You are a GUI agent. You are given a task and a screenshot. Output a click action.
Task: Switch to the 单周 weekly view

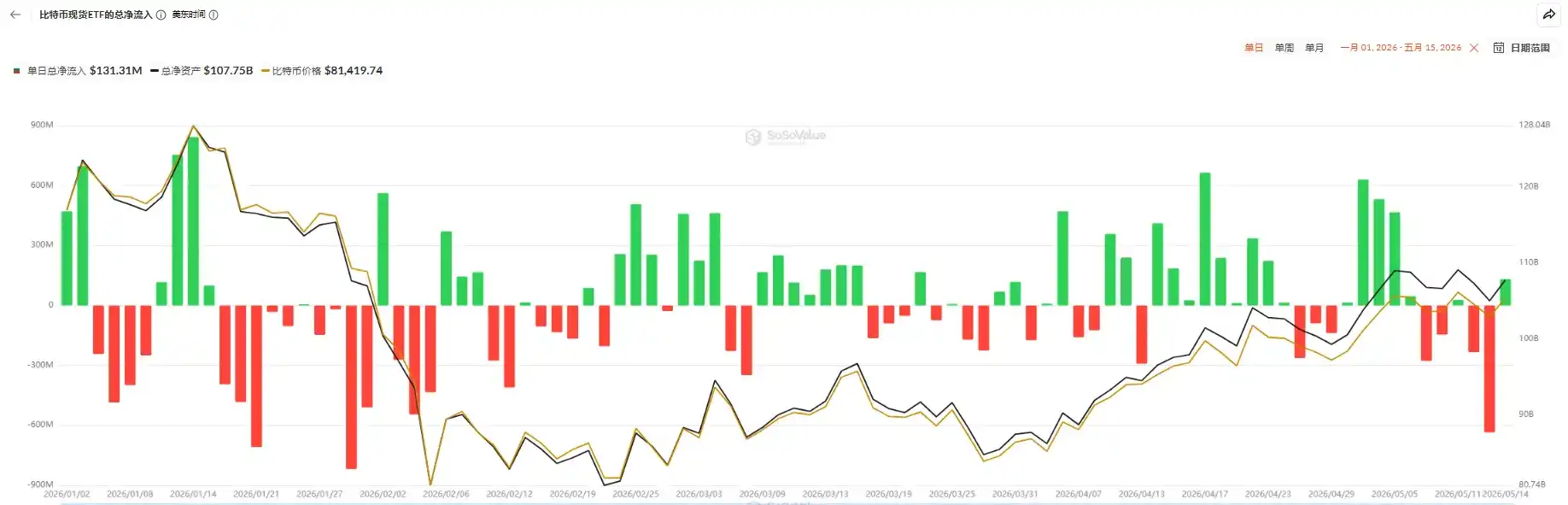pos(1284,48)
